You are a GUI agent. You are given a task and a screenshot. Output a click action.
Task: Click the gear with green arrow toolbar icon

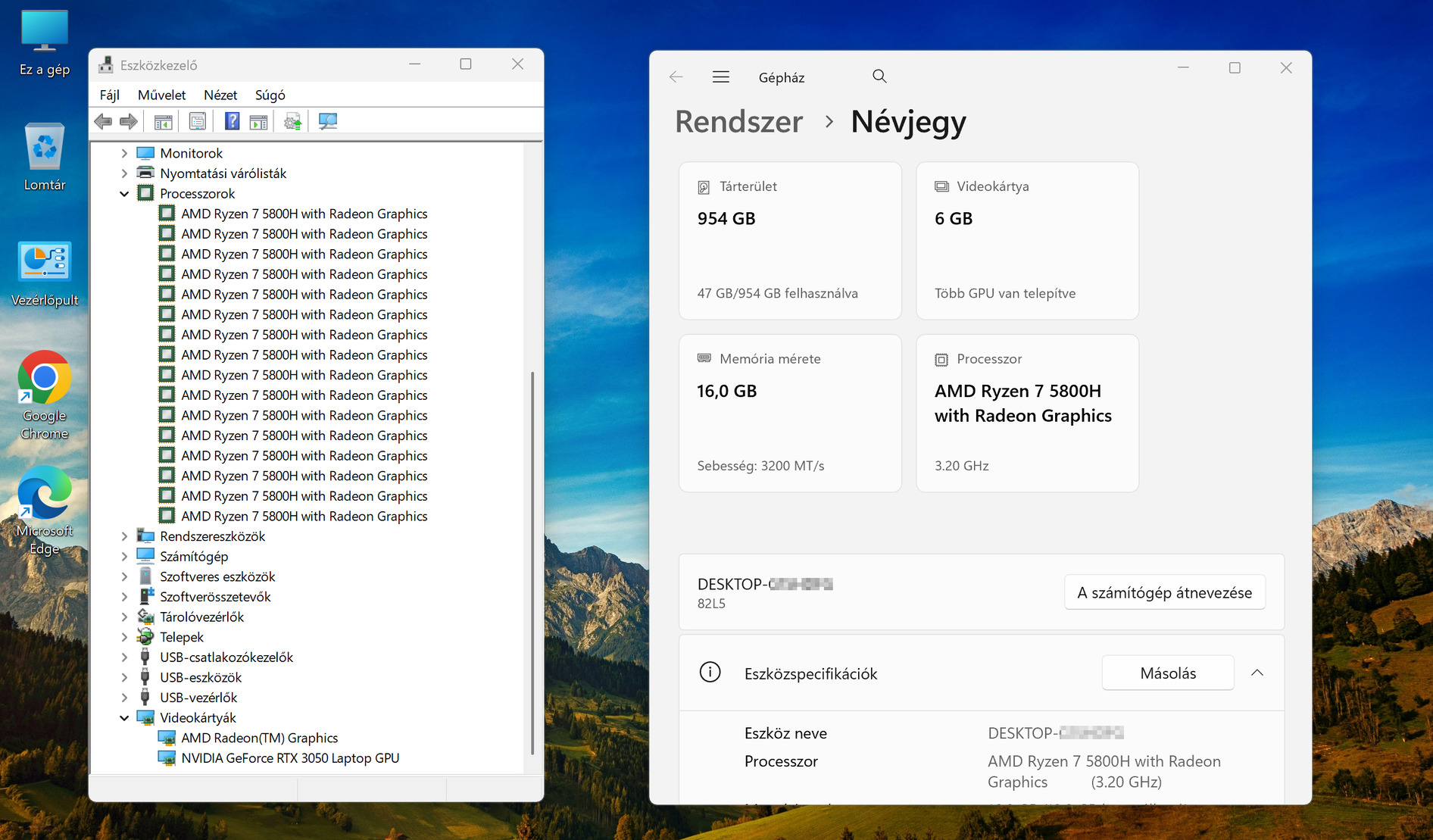(x=292, y=121)
